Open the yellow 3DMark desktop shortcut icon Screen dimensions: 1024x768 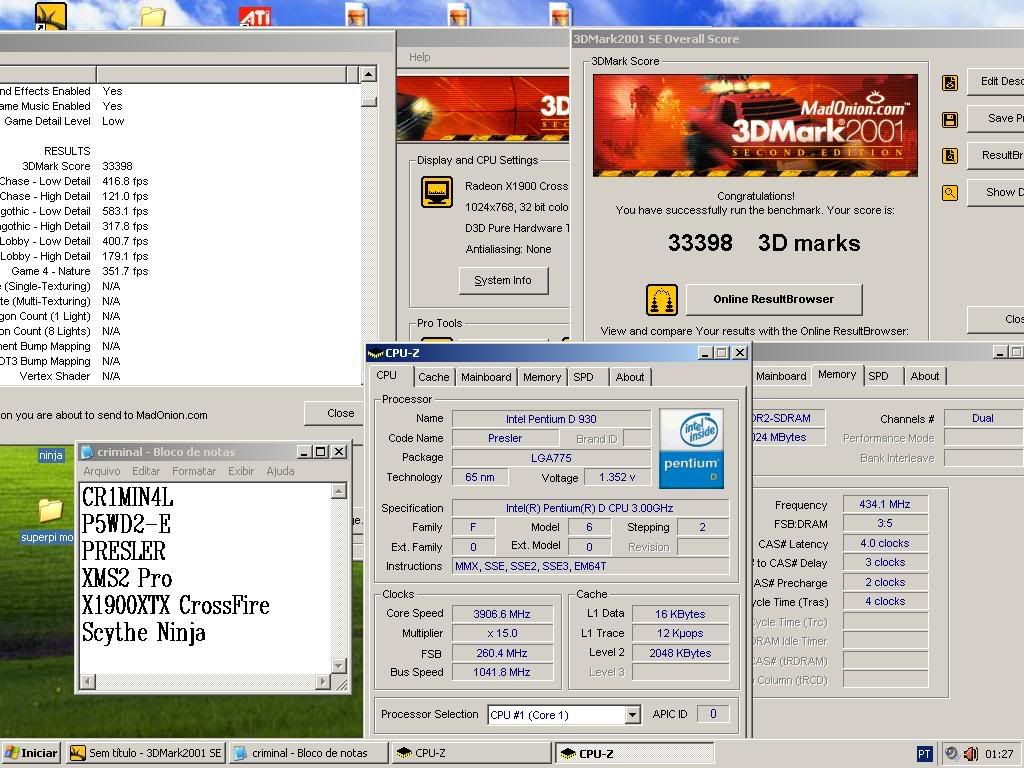51,16
